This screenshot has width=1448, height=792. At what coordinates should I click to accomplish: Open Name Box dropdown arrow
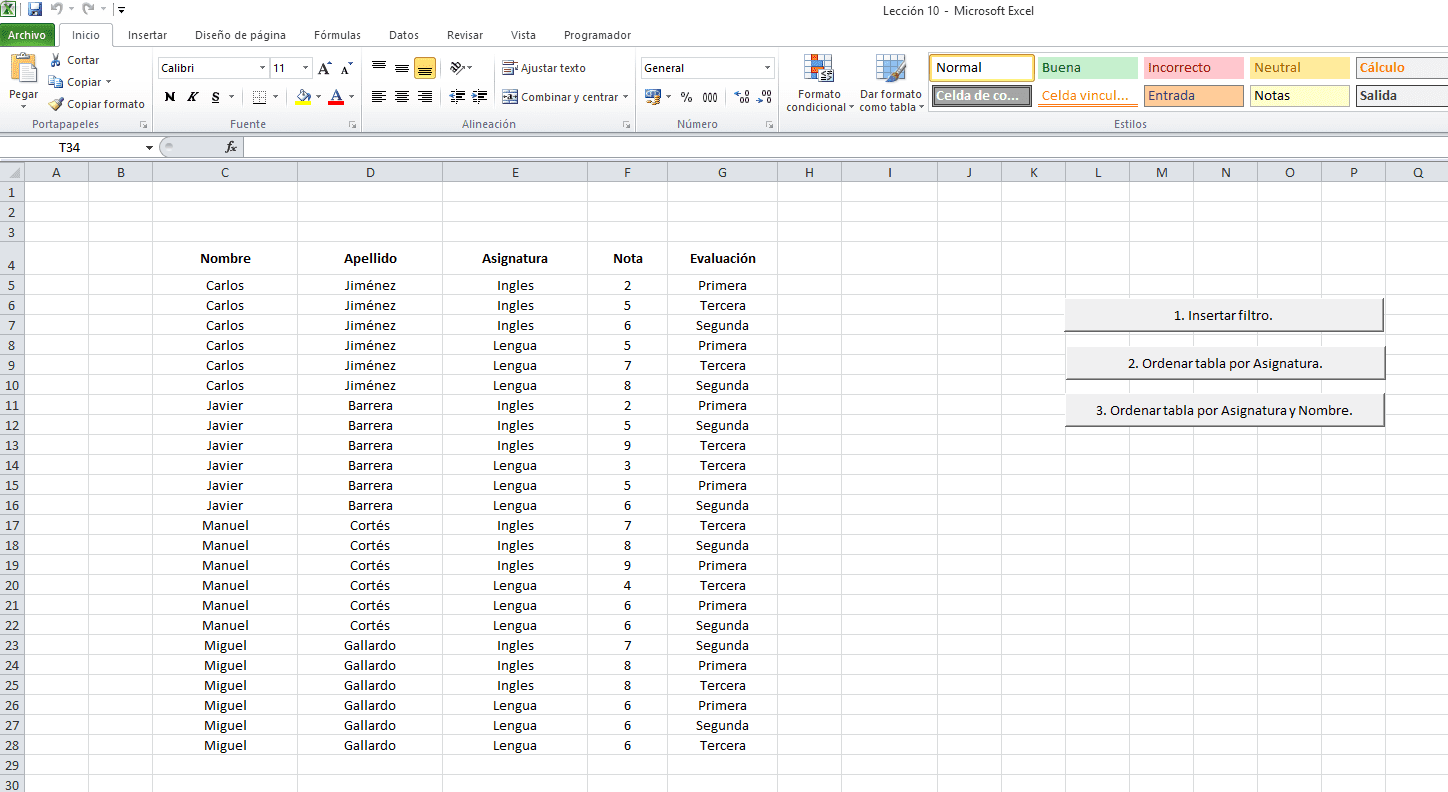click(x=149, y=147)
